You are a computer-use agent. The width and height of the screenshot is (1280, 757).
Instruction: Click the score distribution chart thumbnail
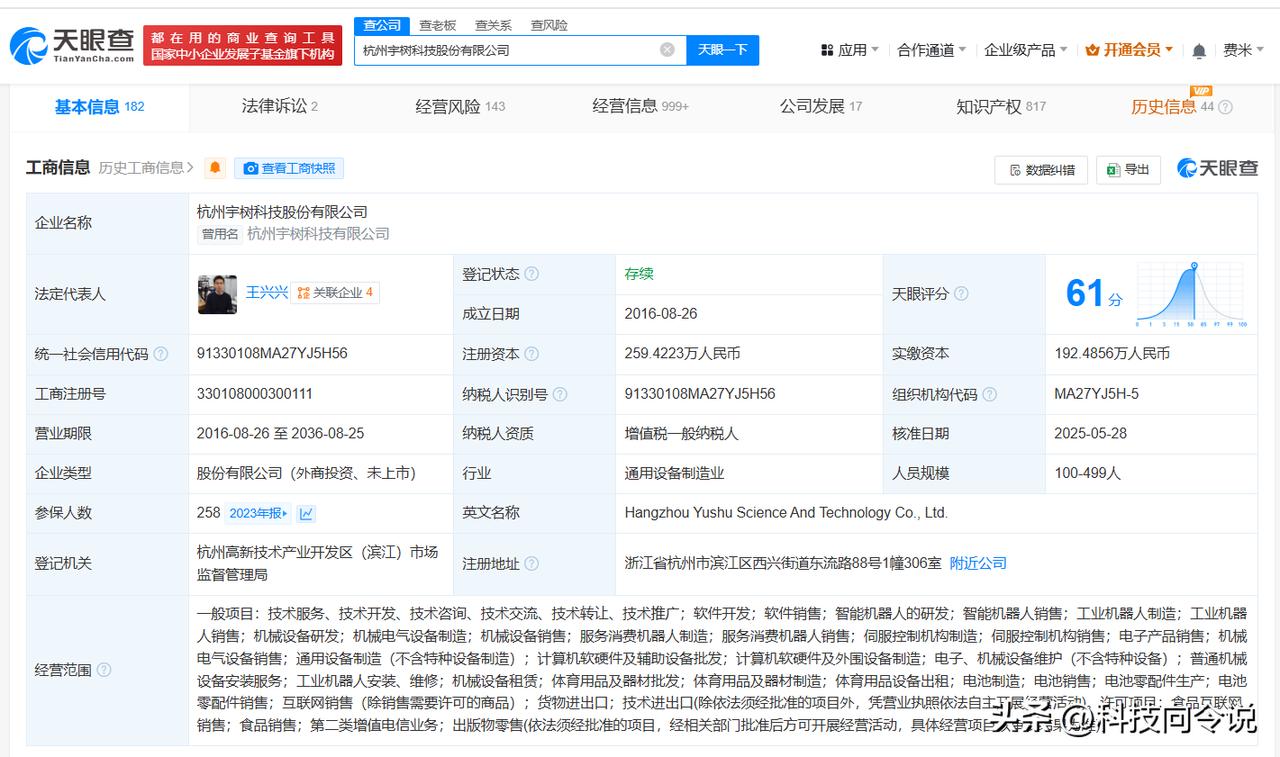pyautogui.click(x=1191, y=294)
